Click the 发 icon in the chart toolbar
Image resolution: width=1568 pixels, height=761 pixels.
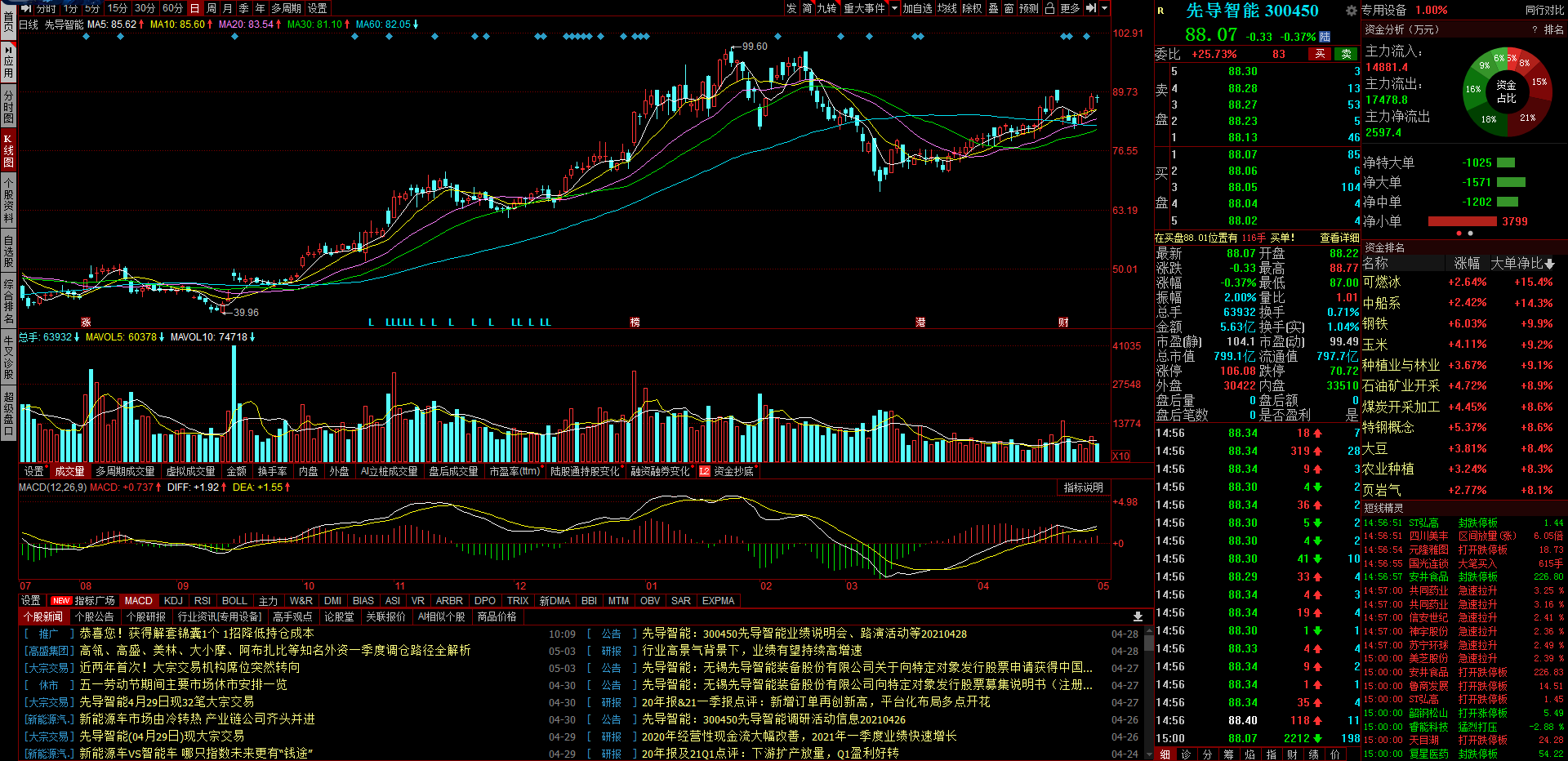[791, 8]
